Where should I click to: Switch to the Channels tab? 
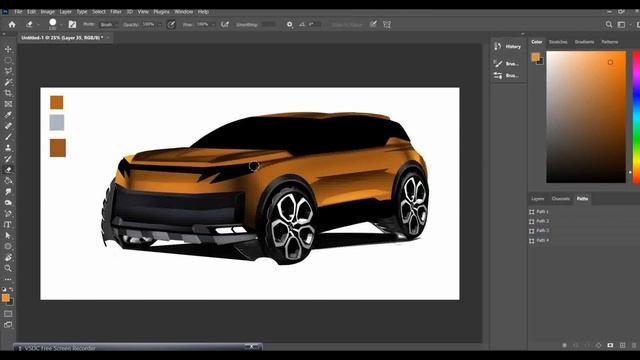[x=561, y=199]
